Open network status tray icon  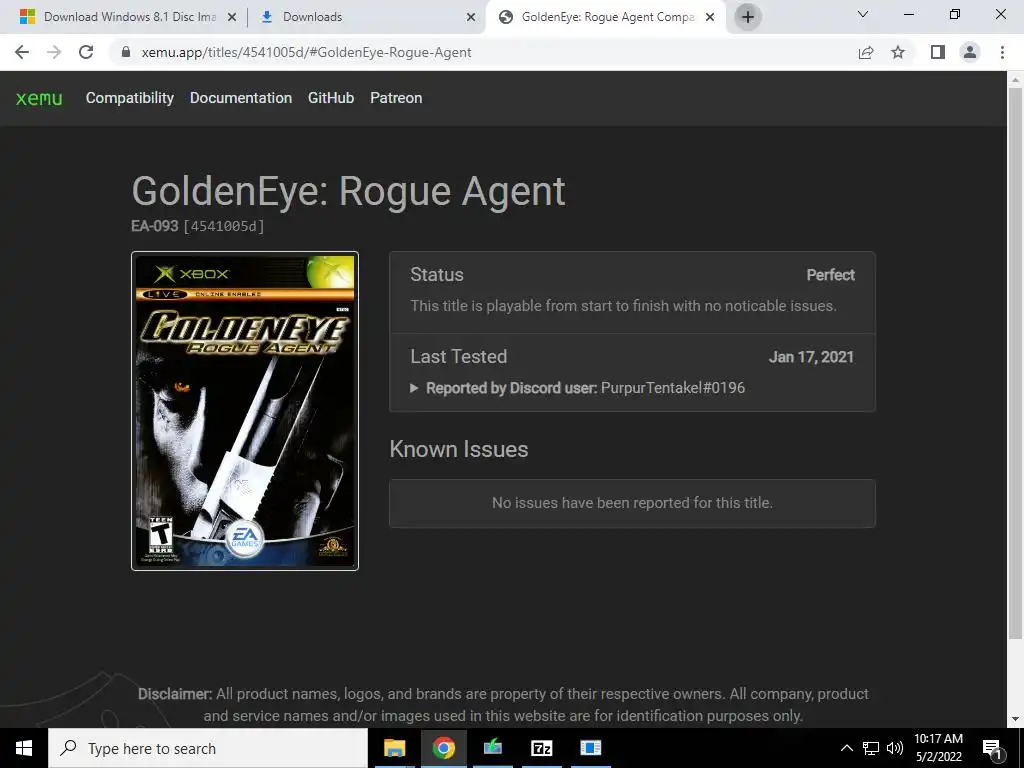coord(871,748)
